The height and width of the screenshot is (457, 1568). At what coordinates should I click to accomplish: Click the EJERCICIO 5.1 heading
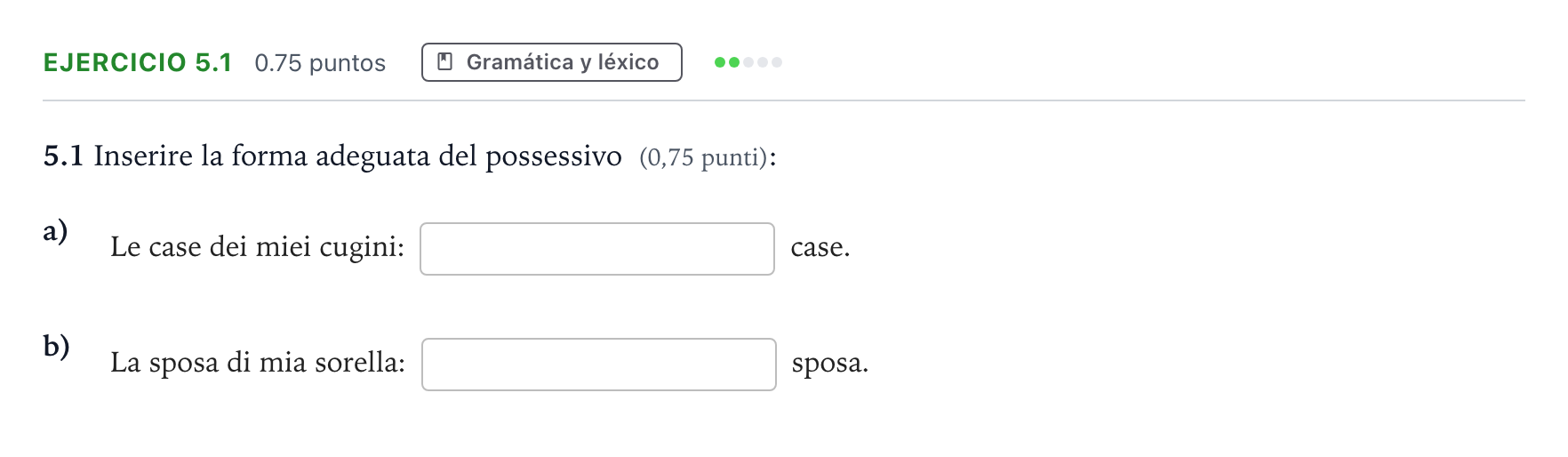(x=138, y=62)
